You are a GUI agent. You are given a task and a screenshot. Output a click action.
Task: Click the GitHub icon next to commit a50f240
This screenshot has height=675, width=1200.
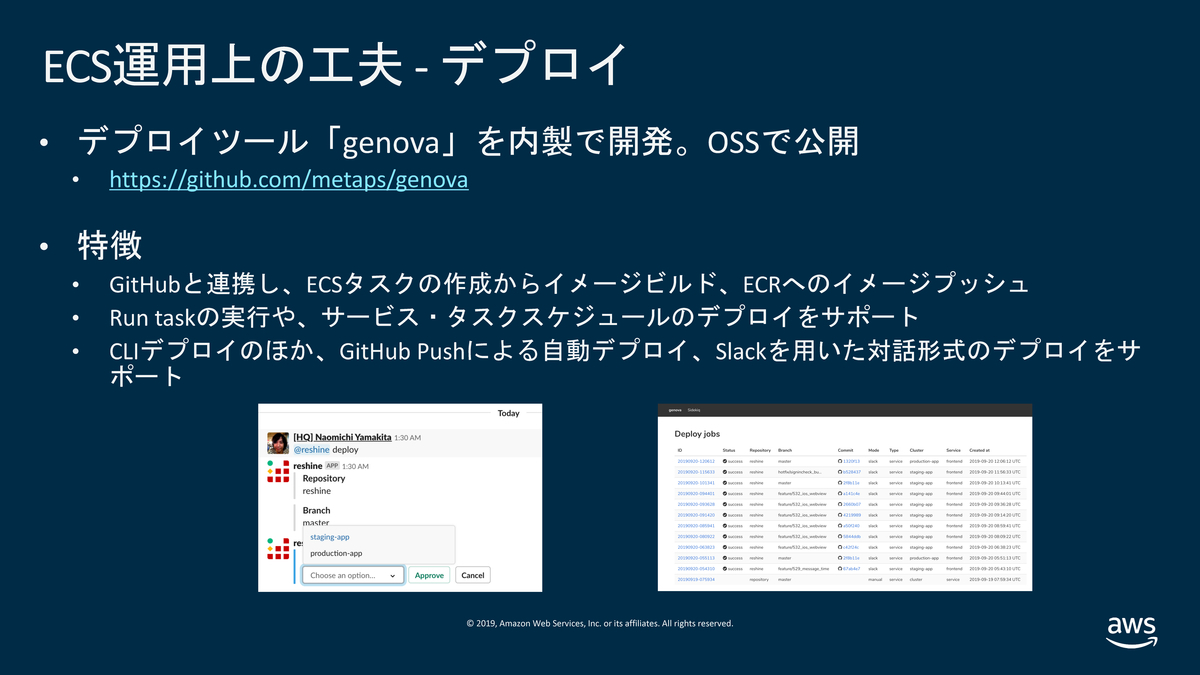(x=840, y=526)
